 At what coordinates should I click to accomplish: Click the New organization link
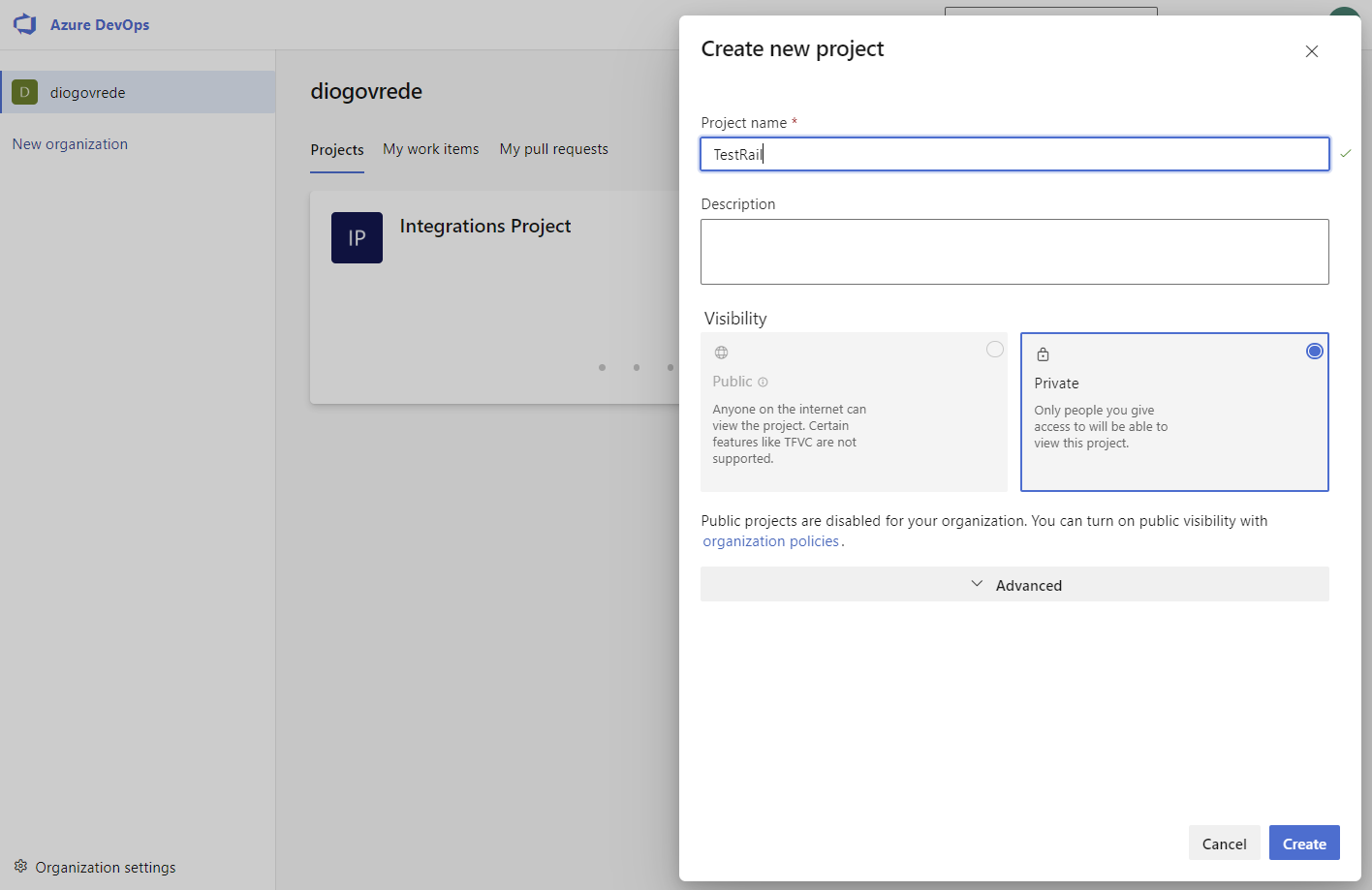point(70,144)
